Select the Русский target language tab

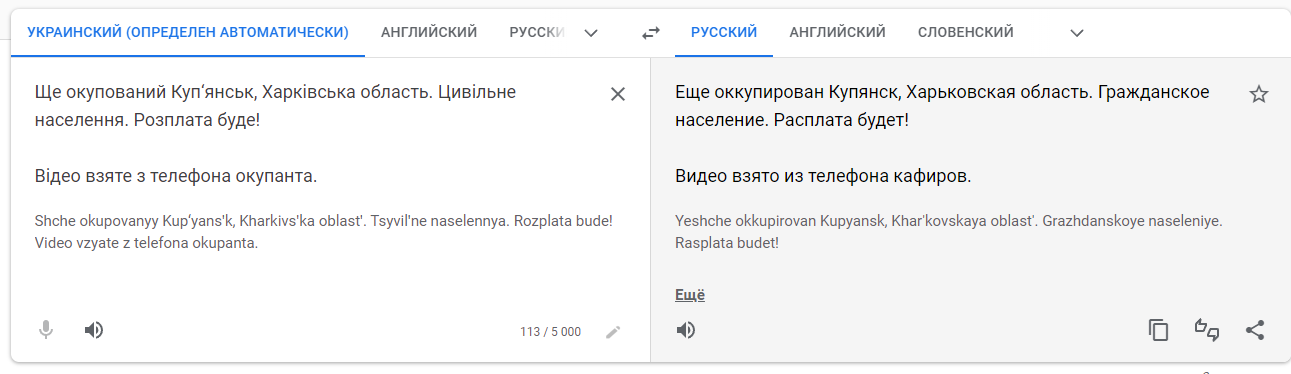click(724, 33)
